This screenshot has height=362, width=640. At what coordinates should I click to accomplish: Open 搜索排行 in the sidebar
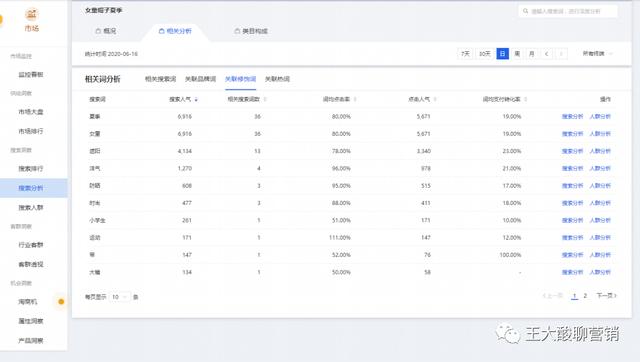[31, 169]
